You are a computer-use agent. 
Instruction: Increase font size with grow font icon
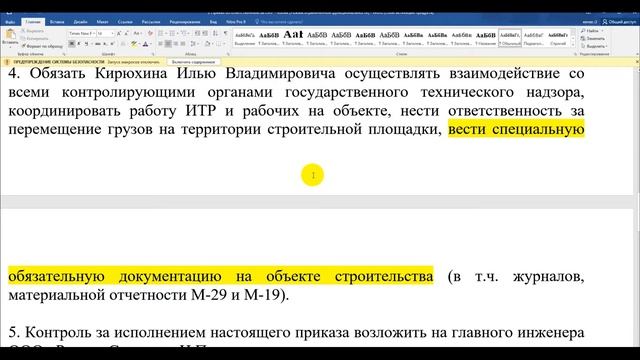(119, 33)
